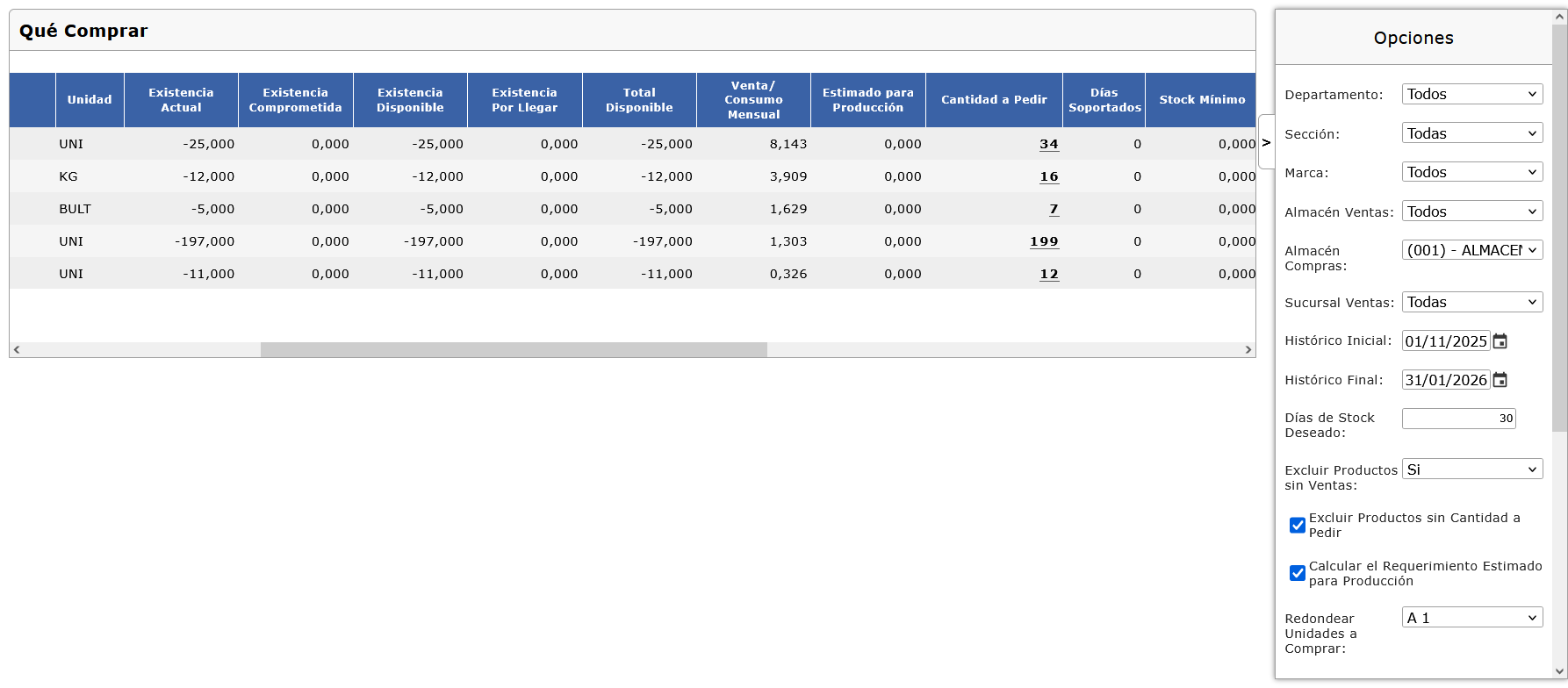Open the Almacén Compras dropdown
The width and height of the screenshot is (1568, 688).
click(1471, 250)
